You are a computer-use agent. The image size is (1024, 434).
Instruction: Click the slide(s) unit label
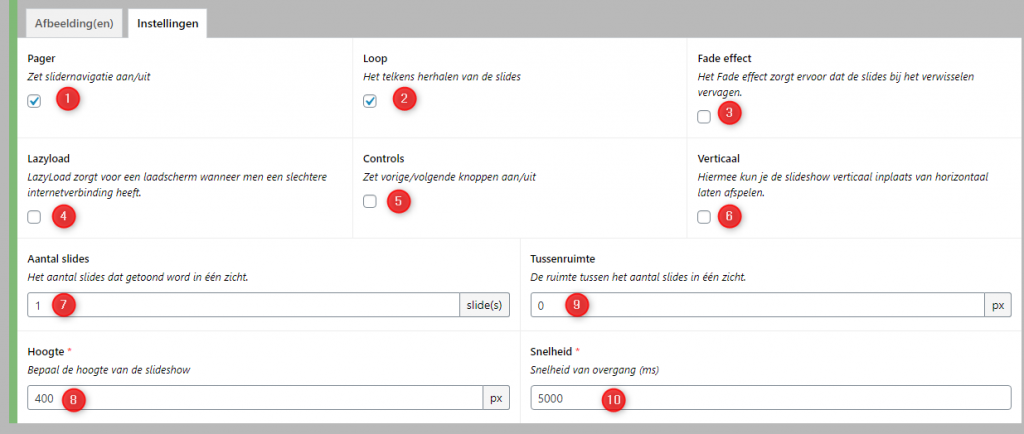click(x=484, y=305)
